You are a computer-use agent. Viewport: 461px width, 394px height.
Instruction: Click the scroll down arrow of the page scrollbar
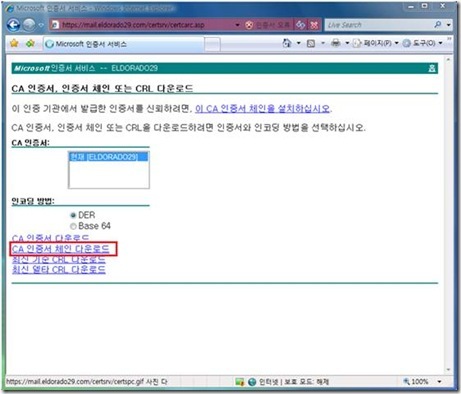point(448,370)
